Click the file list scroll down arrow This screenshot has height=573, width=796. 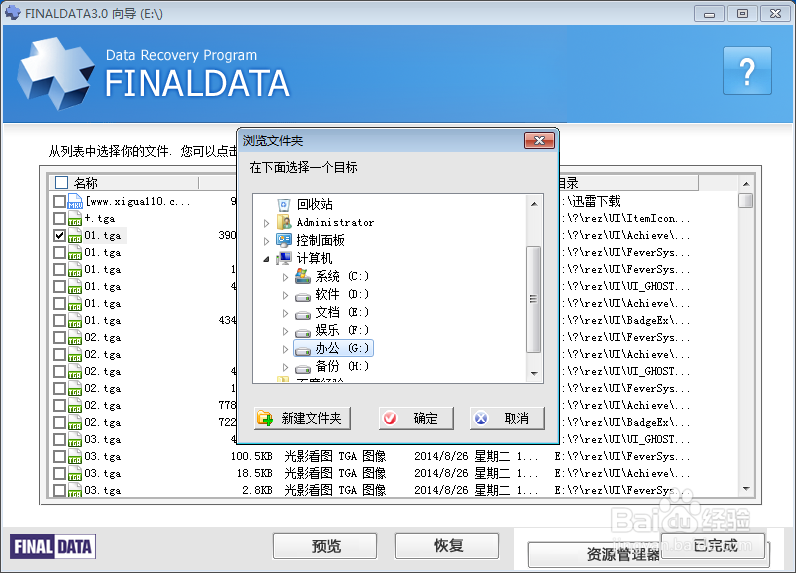746,489
